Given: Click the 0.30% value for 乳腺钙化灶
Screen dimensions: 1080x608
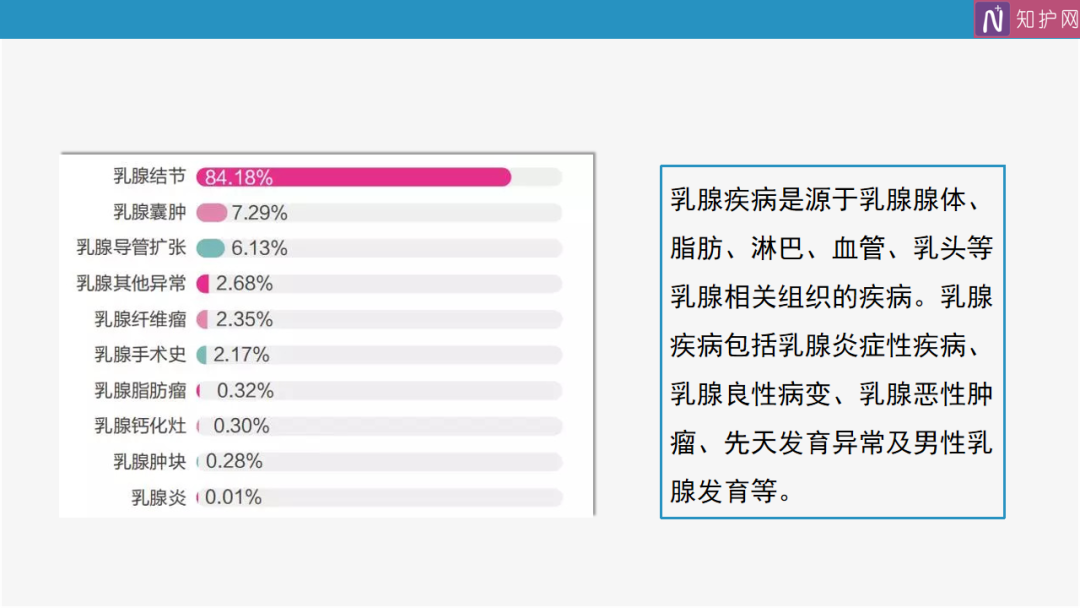Looking at the screenshot, I should point(242,426).
